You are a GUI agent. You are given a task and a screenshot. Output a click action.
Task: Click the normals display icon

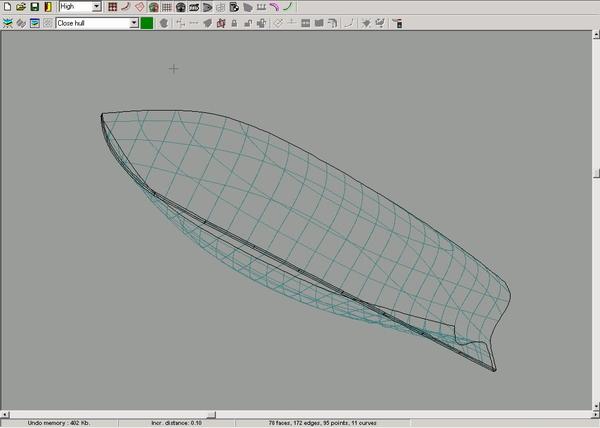tap(261, 7)
